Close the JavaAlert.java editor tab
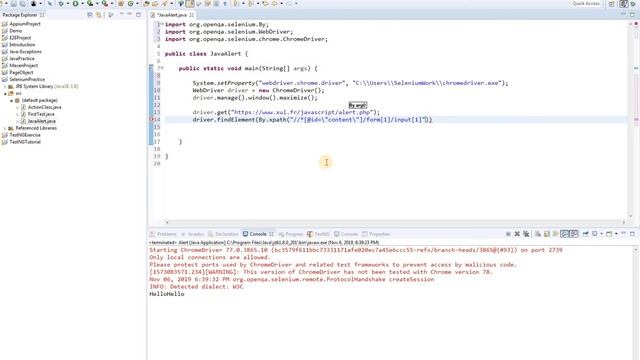Image resolution: width=640 pixels, height=360 pixels. pyautogui.click(x=192, y=15)
